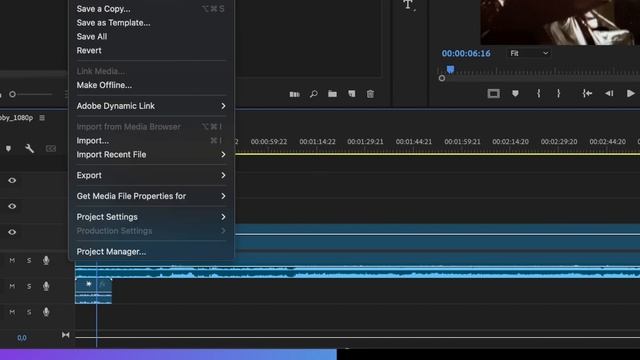Image resolution: width=640 pixels, height=360 pixels.
Task: Click the 0.0 mix volume value
Action: 22,338
